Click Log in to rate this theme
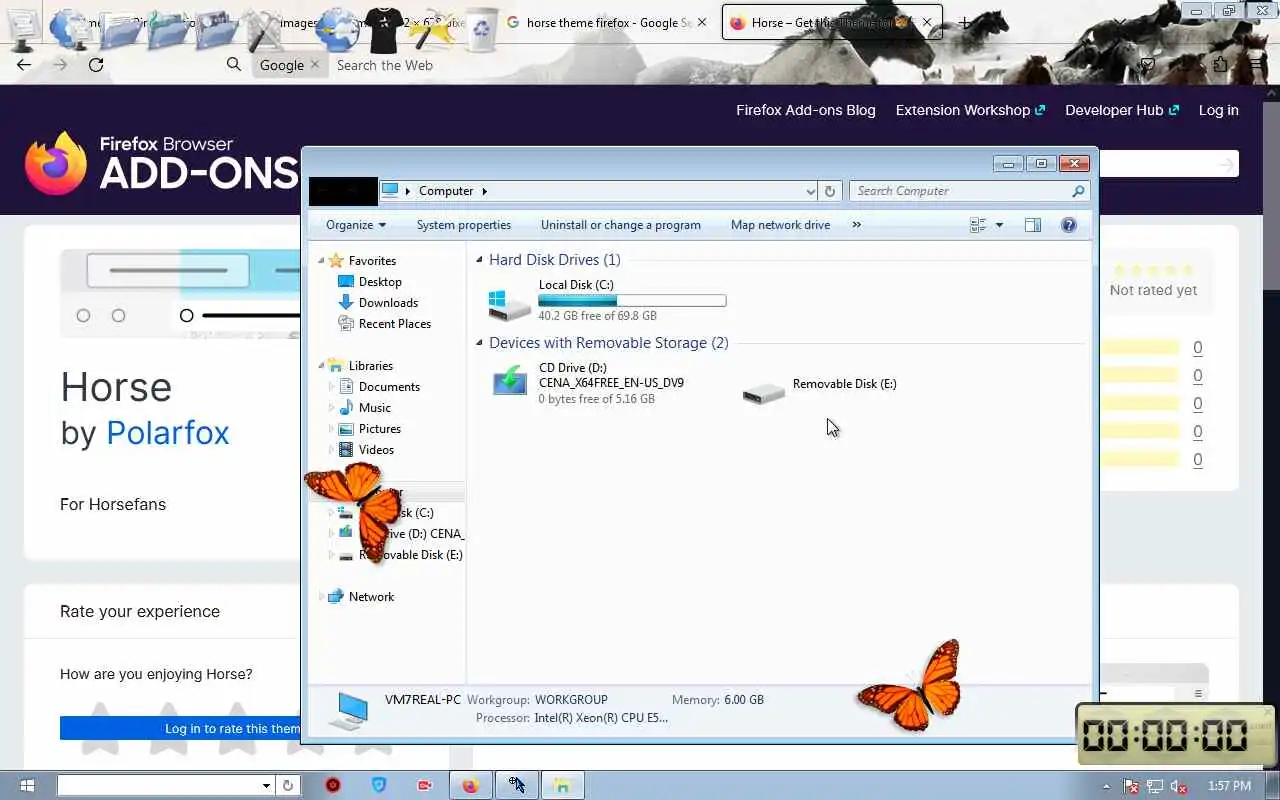Image resolution: width=1280 pixels, height=800 pixels. [x=180, y=728]
